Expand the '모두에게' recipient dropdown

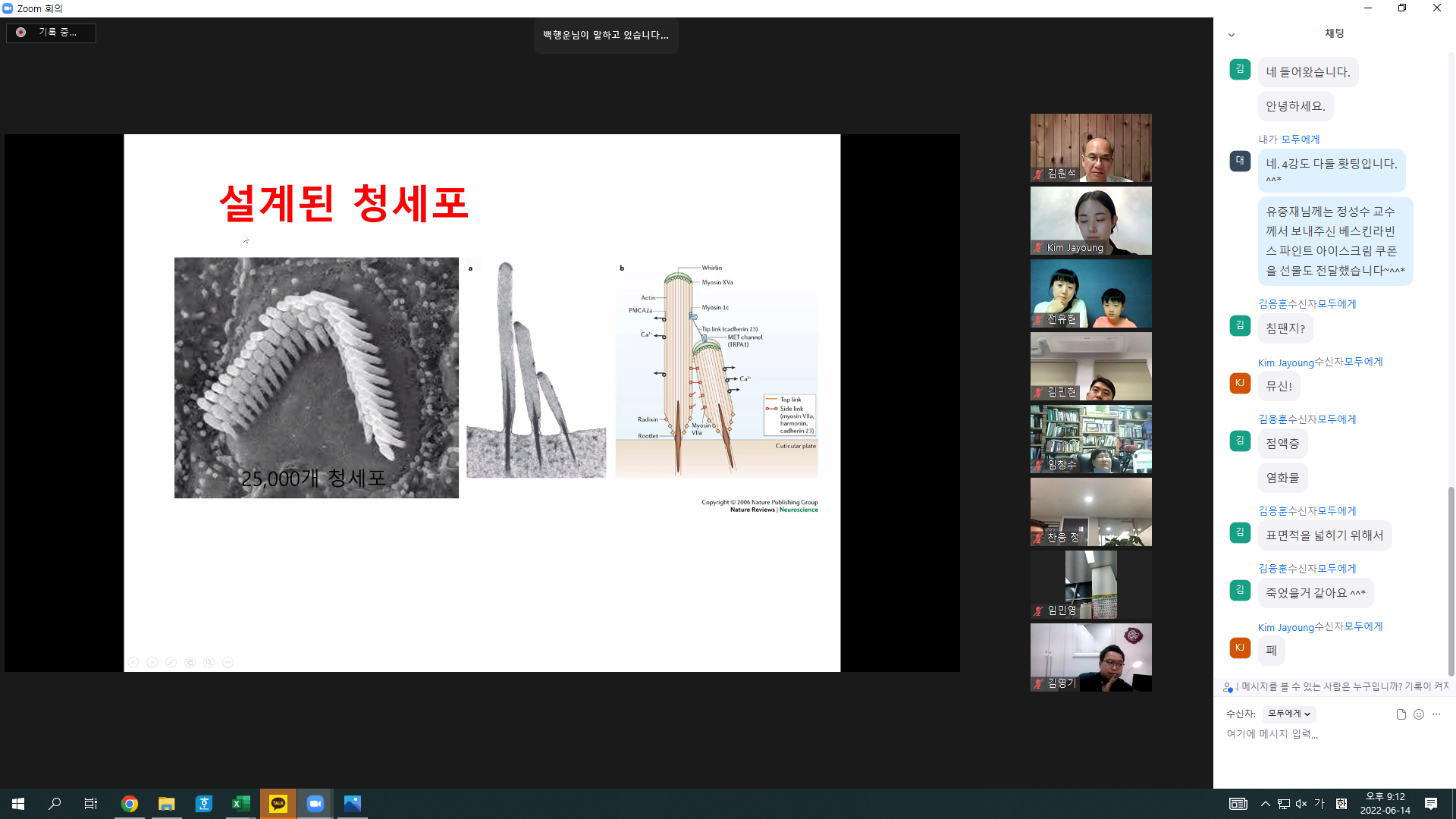(1288, 714)
